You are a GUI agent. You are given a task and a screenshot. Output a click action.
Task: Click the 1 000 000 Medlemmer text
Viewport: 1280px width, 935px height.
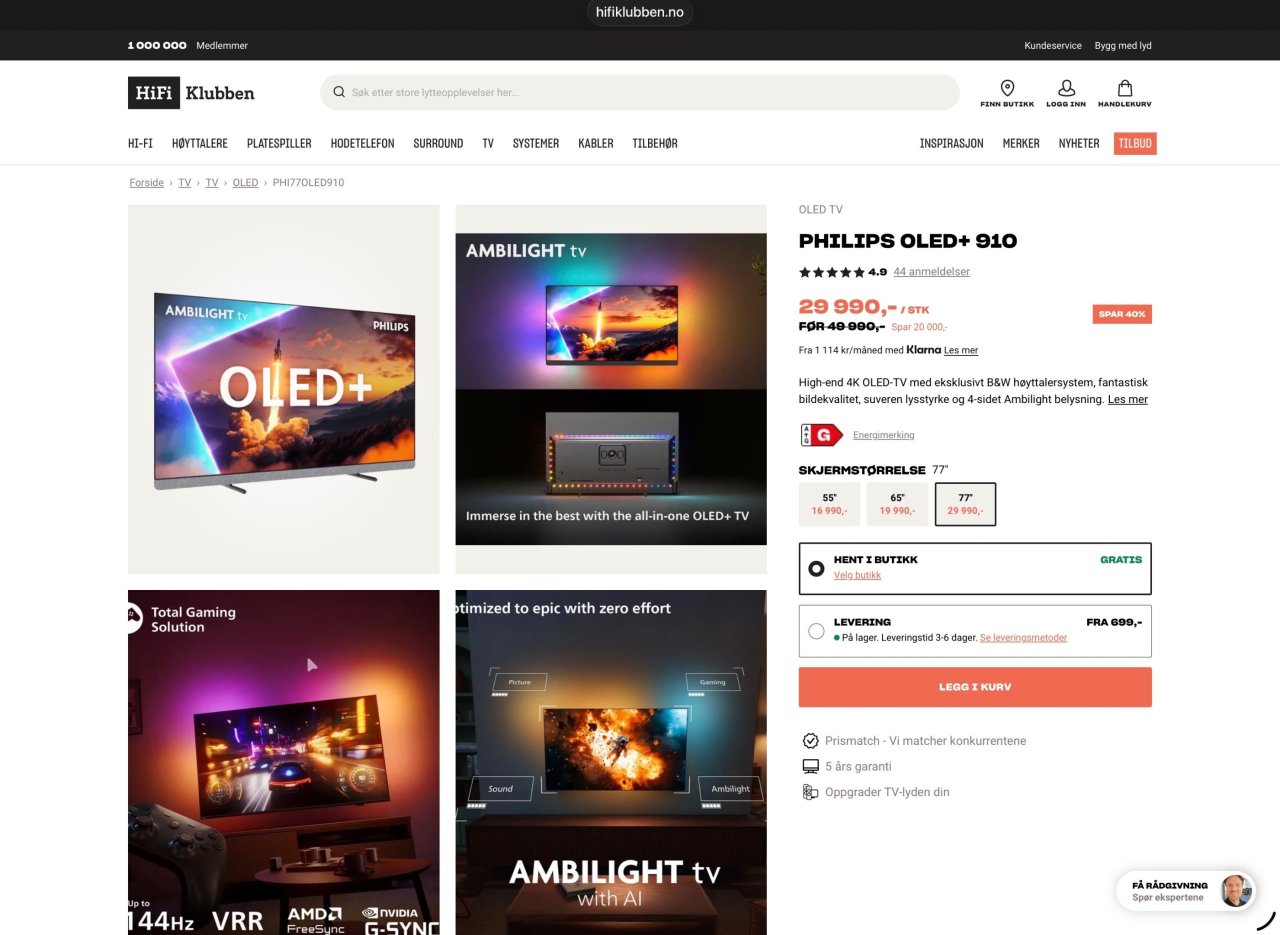pyautogui.click(x=188, y=46)
